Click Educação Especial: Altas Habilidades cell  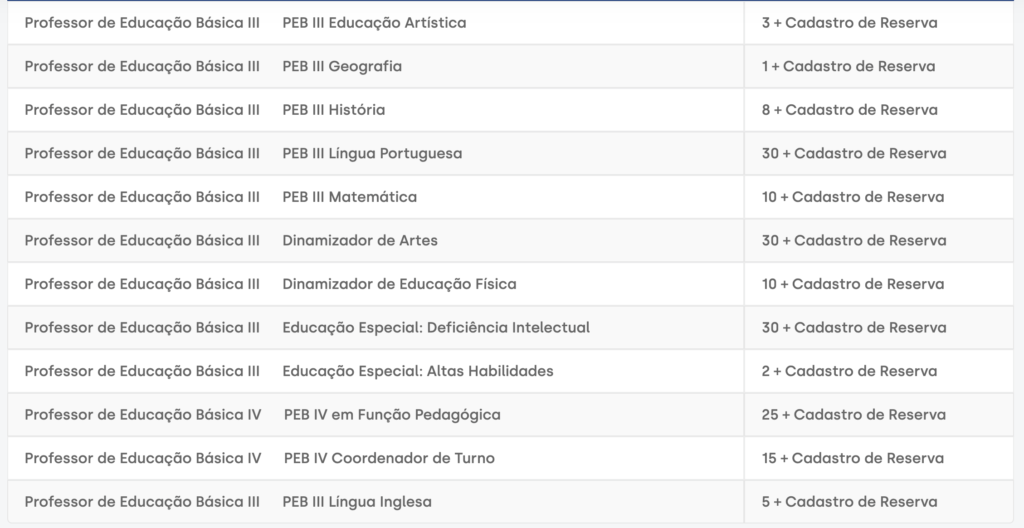tap(418, 371)
